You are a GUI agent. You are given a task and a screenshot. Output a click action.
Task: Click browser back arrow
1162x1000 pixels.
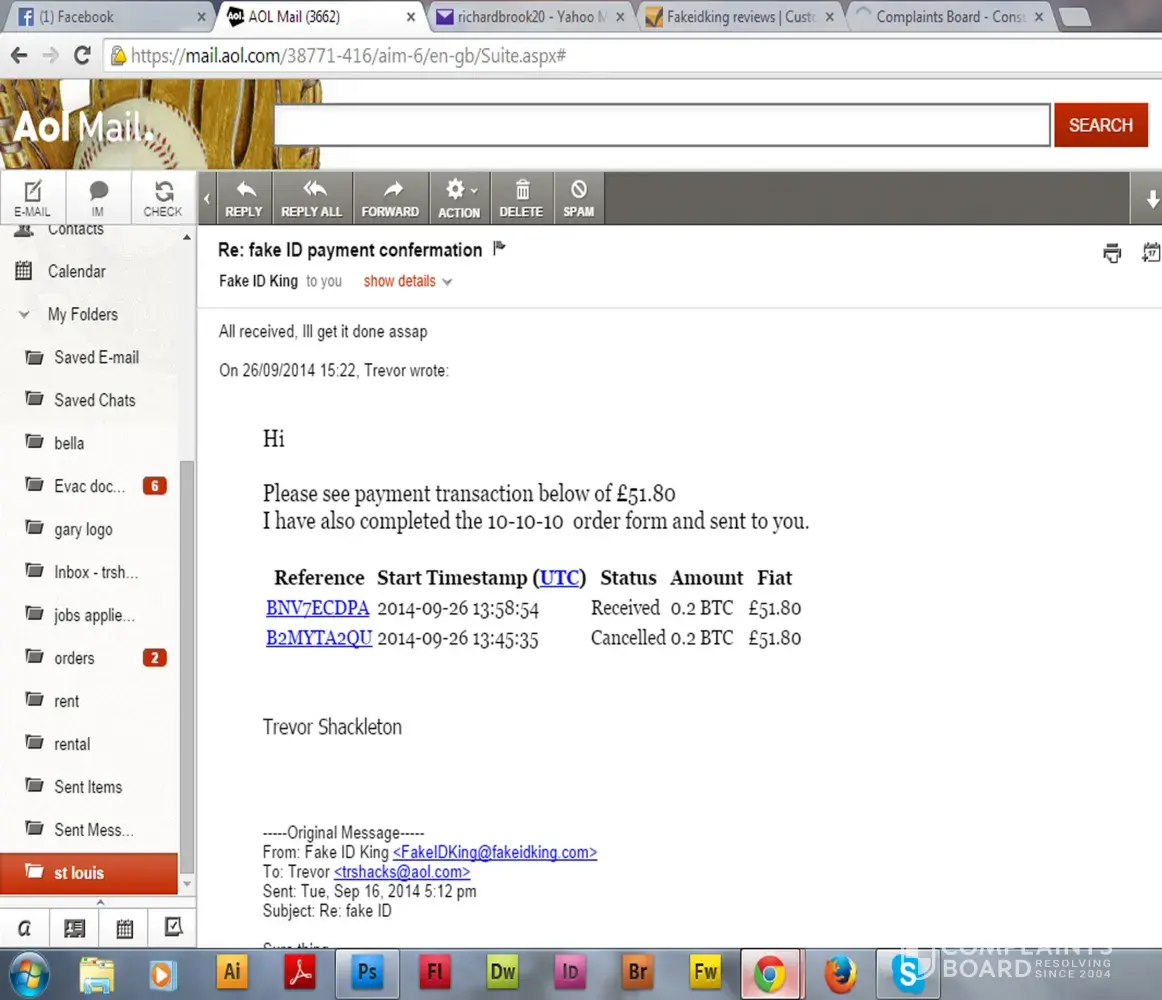click(19, 56)
